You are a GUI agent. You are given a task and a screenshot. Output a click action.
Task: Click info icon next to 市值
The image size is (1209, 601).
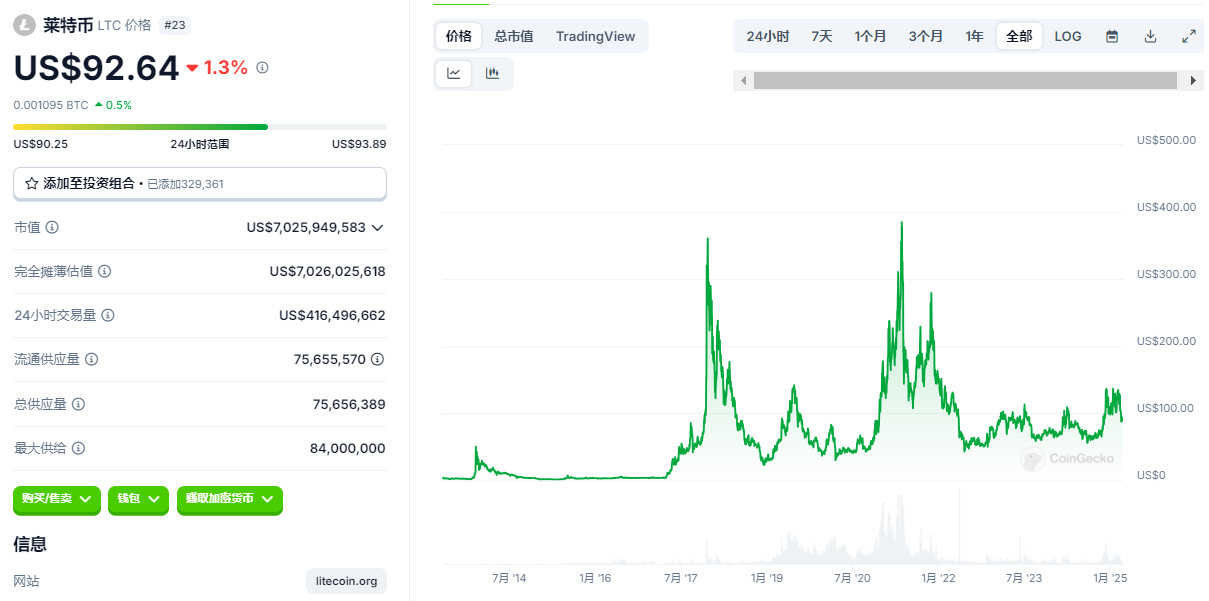pos(53,227)
